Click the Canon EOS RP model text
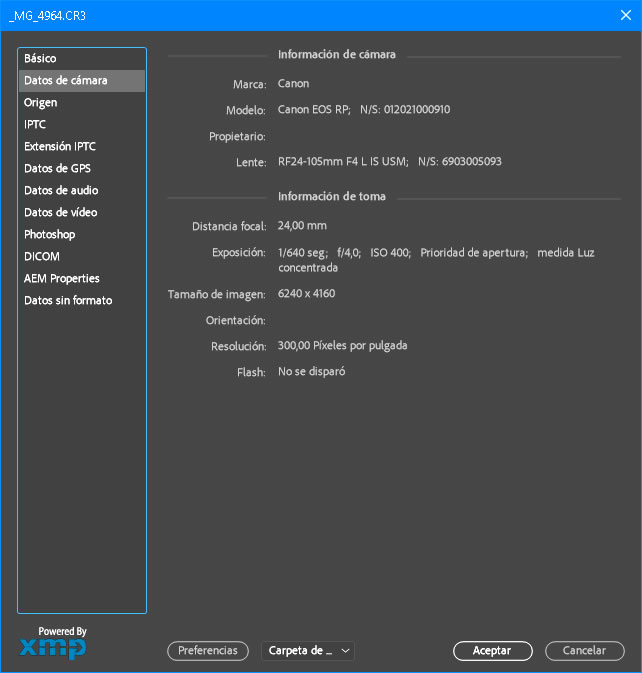Viewport: 642px width, 673px height. coord(314,109)
